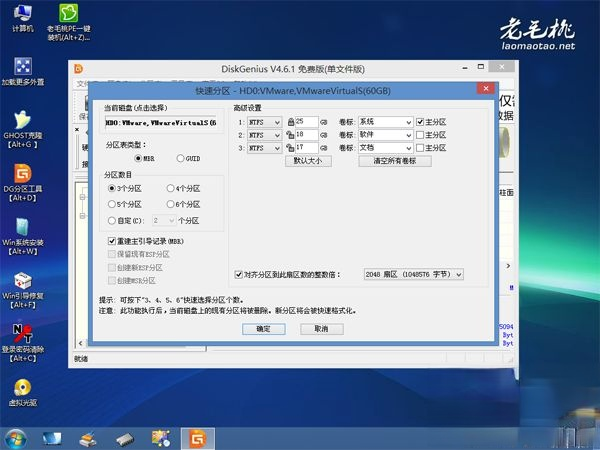
Task: Toggle 对齐分区到此扇区数的整数倍 checkbox
Action: tap(238, 274)
